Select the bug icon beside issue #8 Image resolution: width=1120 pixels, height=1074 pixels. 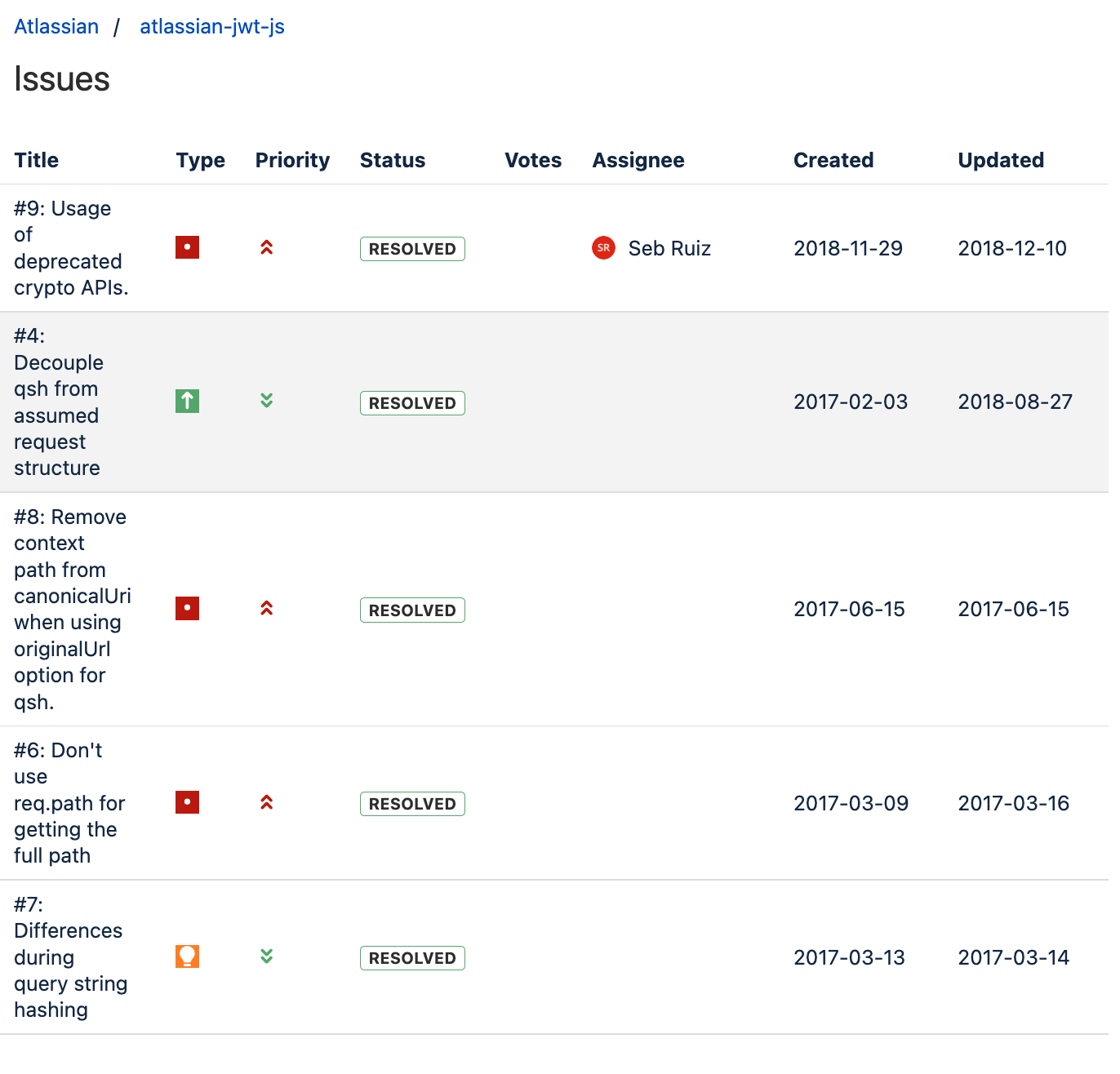coord(187,609)
